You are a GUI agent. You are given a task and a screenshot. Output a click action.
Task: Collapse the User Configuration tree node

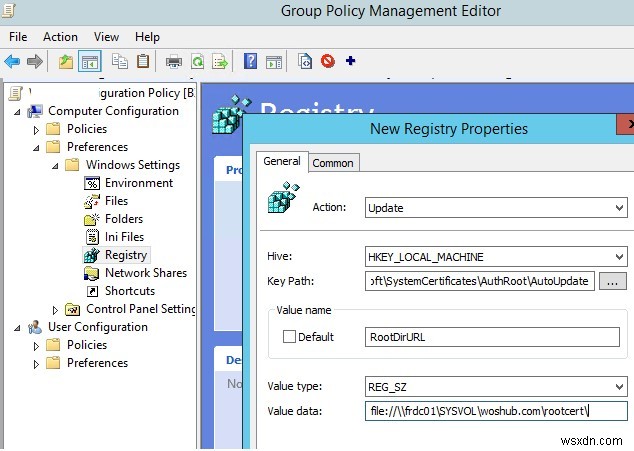pyautogui.click(x=17, y=328)
